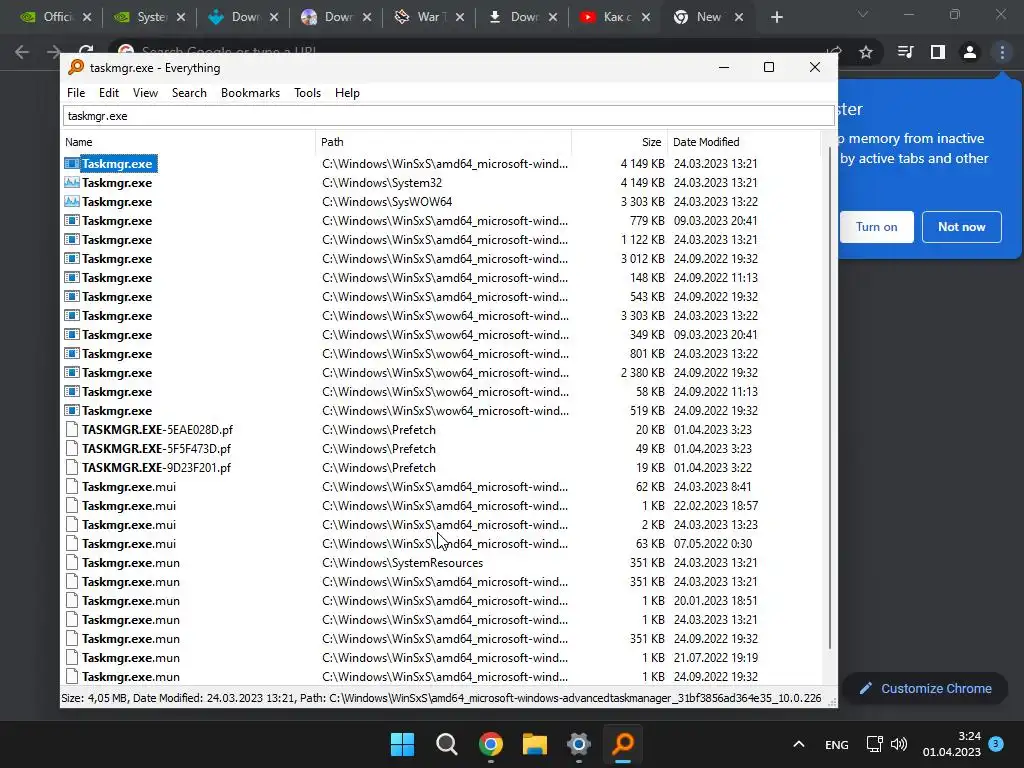Screen dimensions: 1024x768
Task: Show hidden tray icons chevron
Action: (x=798, y=744)
